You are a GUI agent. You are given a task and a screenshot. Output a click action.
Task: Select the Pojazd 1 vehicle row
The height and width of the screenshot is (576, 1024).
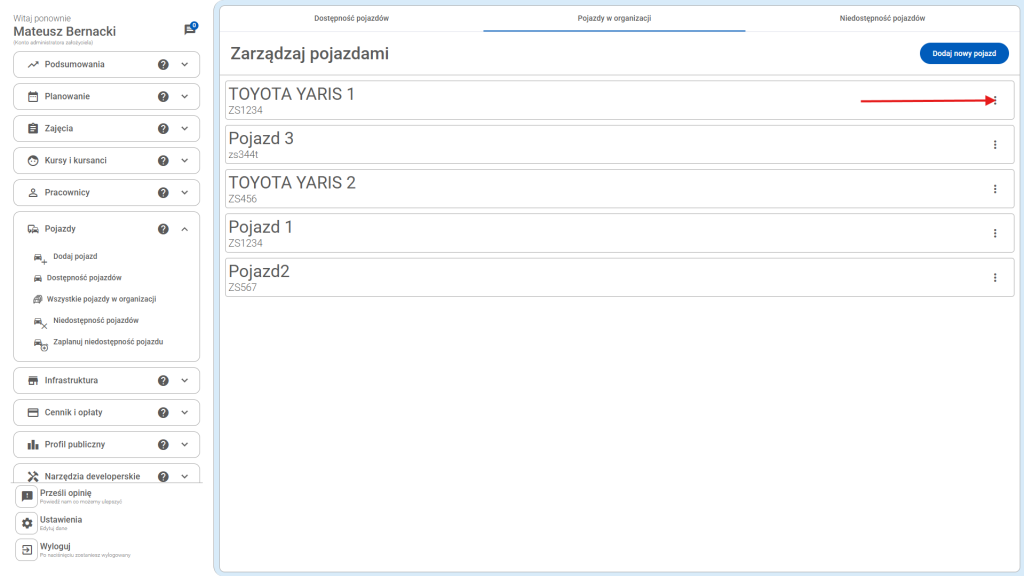[x=600, y=233]
